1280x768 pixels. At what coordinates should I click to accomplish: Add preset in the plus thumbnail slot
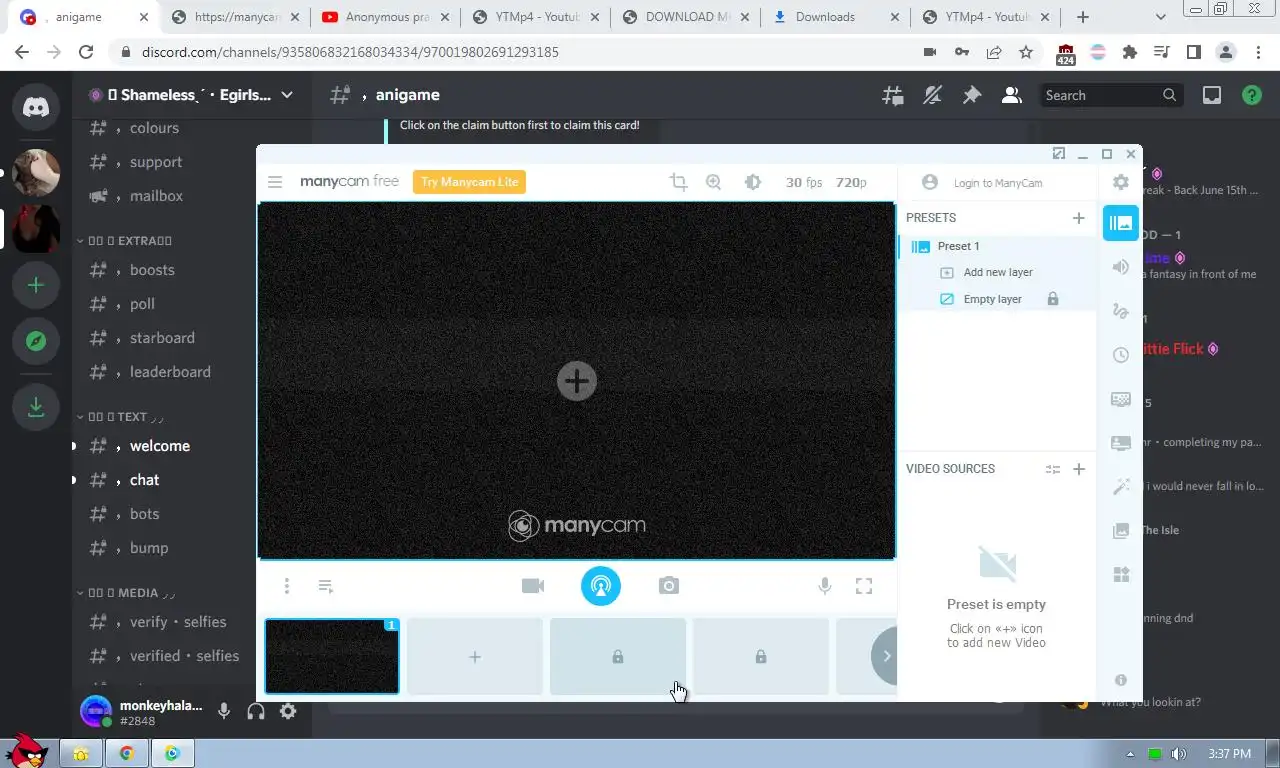click(475, 656)
